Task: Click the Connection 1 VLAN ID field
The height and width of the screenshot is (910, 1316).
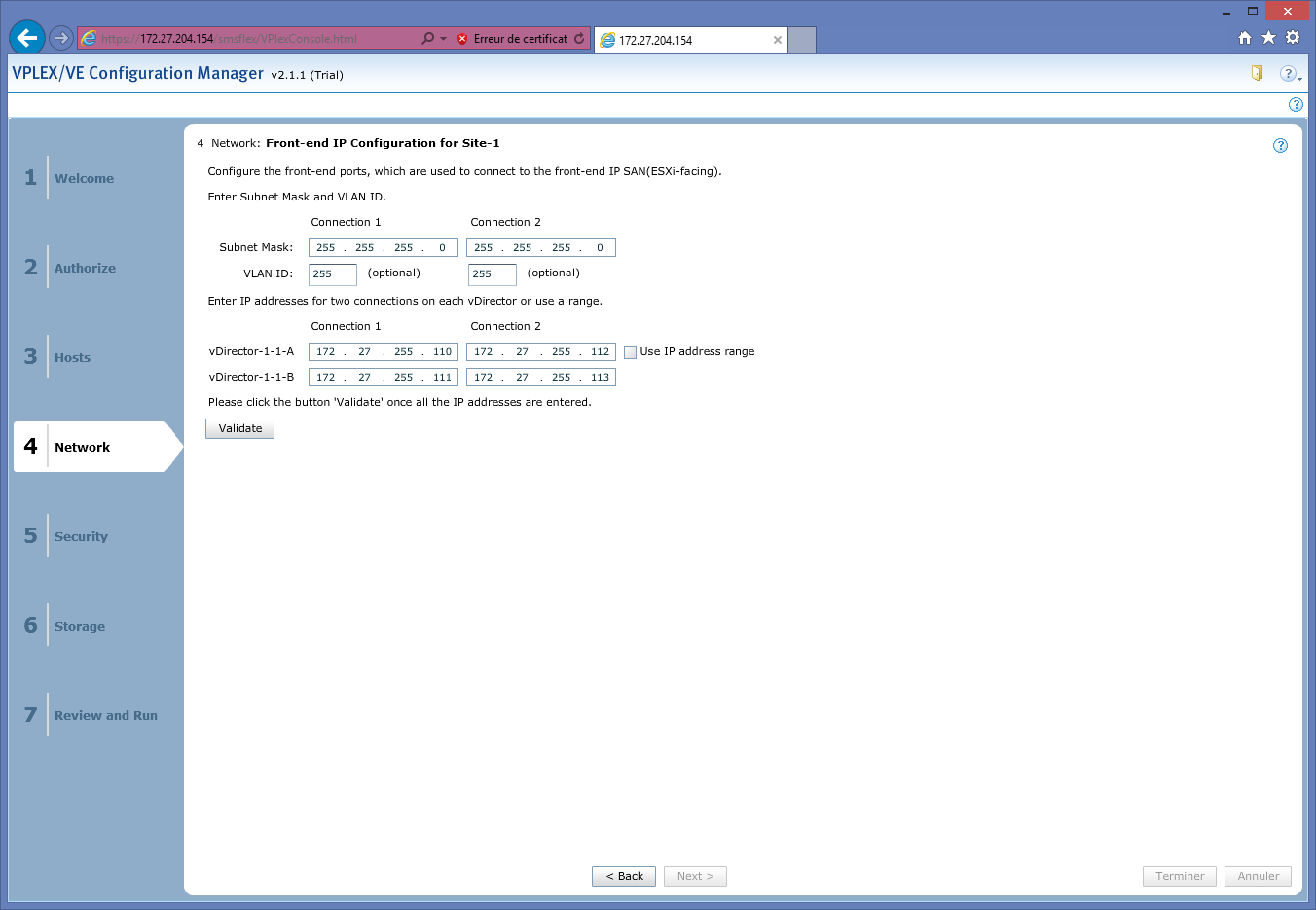Action: tap(332, 274)
